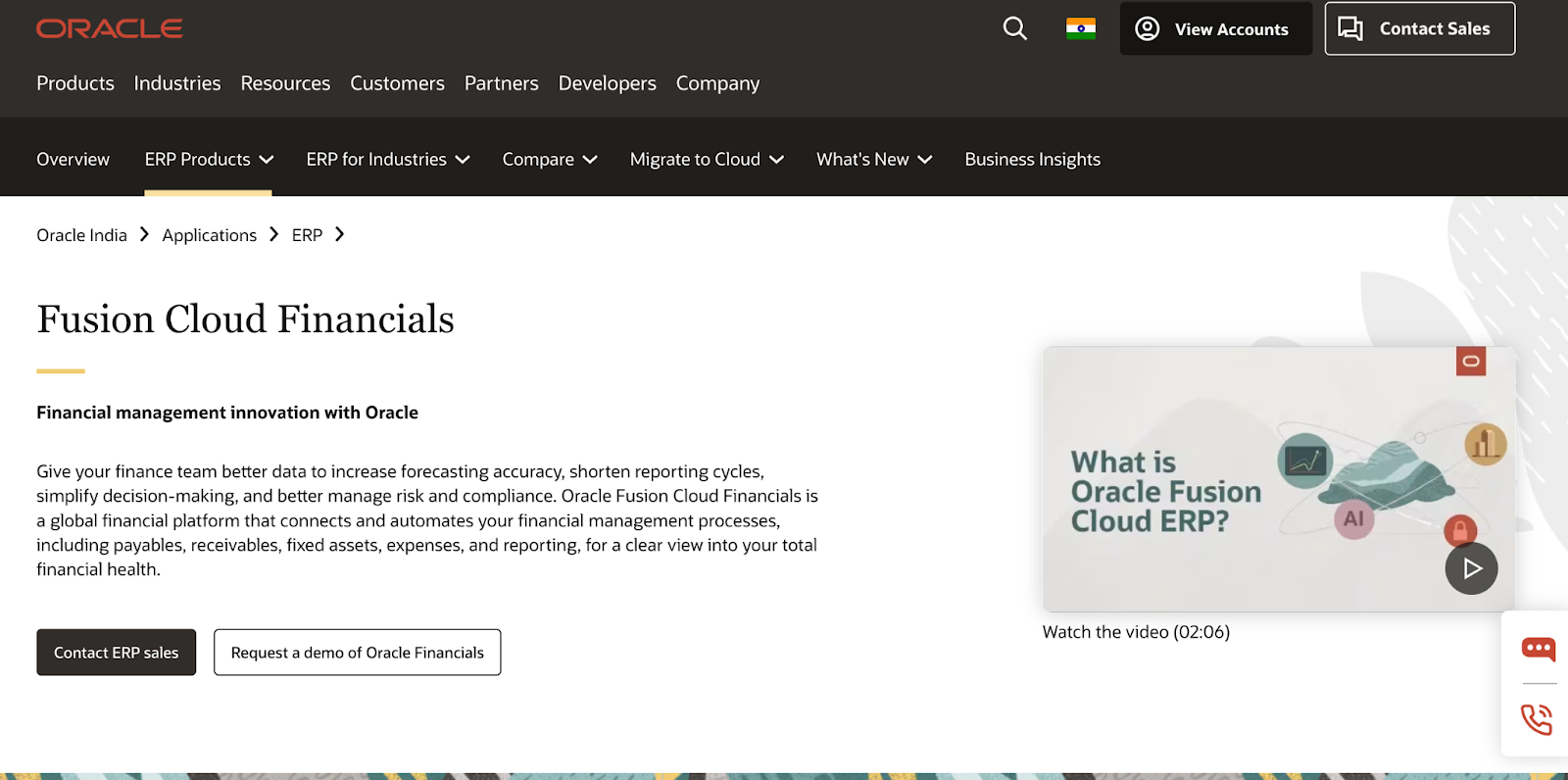Navigate to Applications breadcrumb
Image resolution: width=1568 pixels, height=780 pixels.
coord(210,235)
